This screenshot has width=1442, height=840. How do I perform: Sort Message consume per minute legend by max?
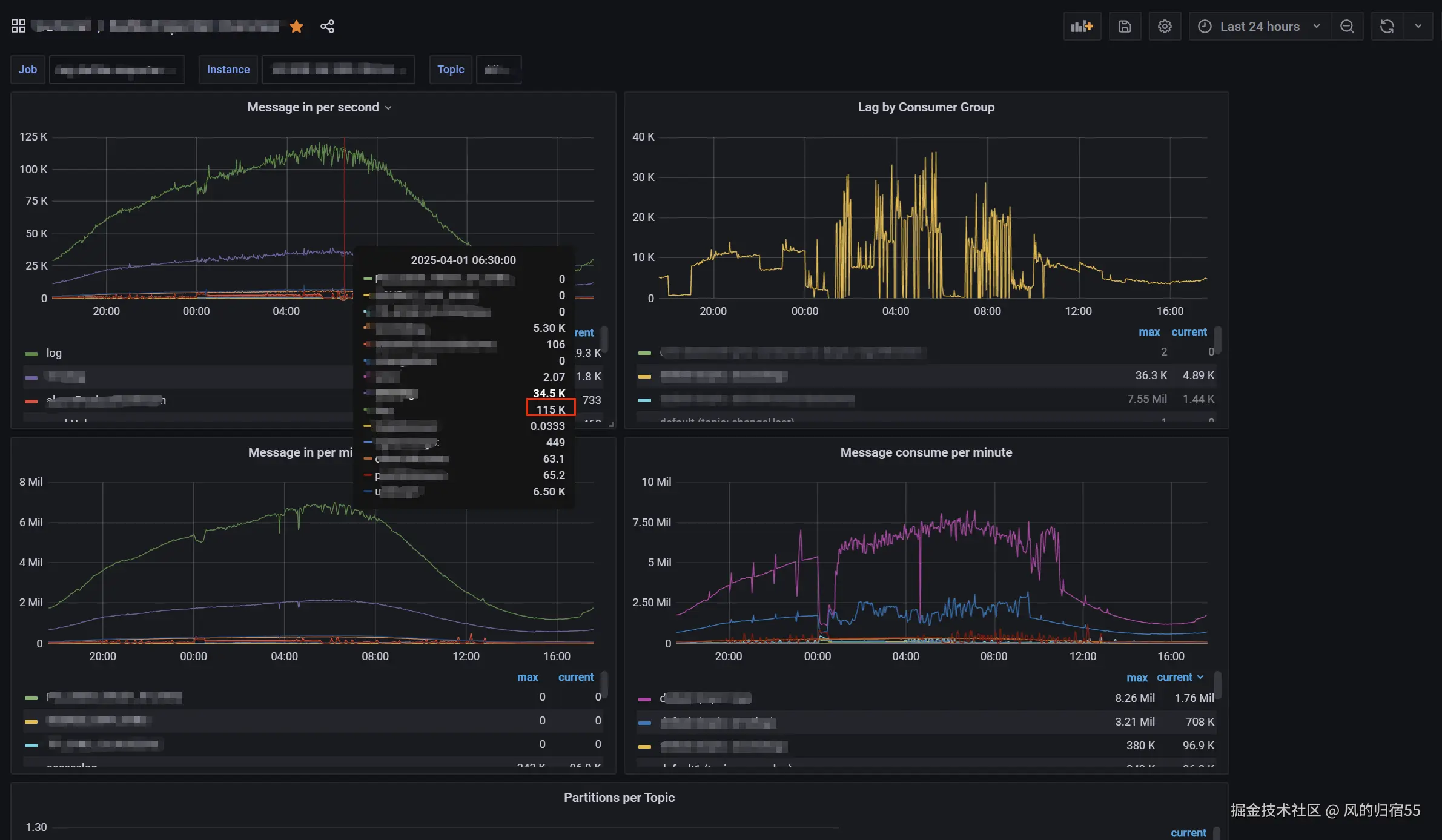click(x=1137, y=678)
